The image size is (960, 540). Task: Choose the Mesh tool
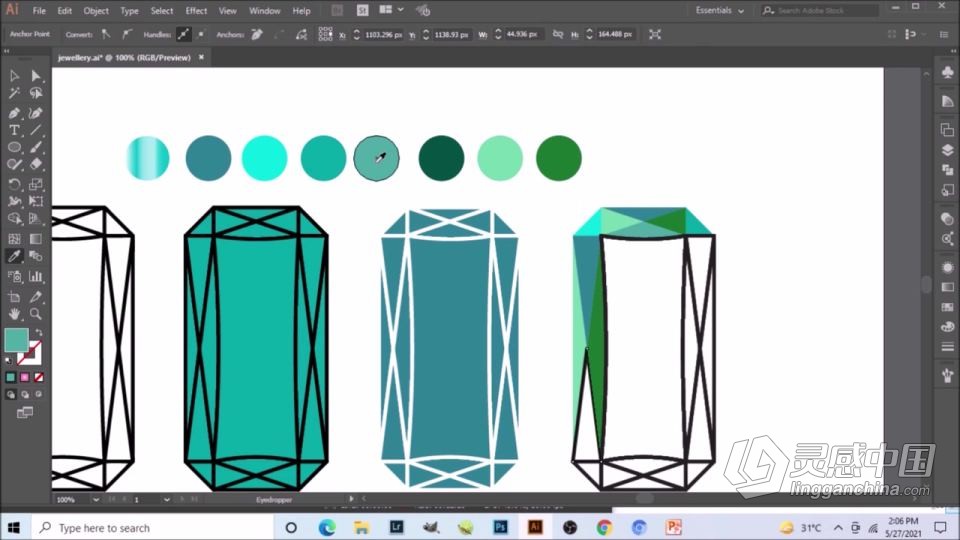click(x=14, y=239)
